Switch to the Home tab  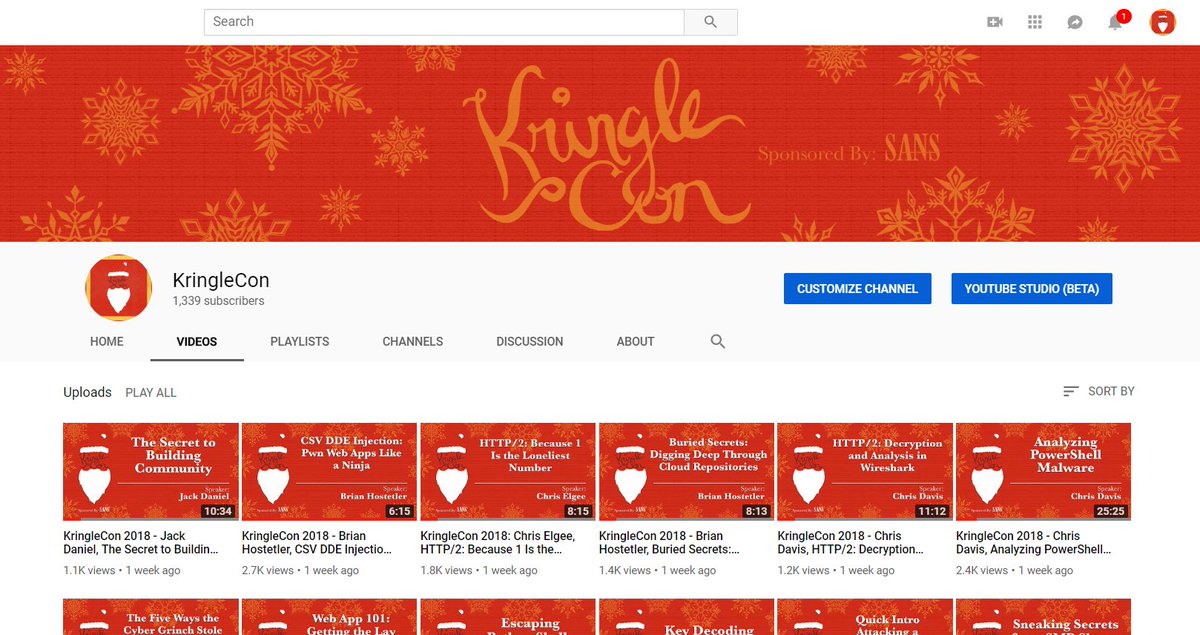(107, 341)
